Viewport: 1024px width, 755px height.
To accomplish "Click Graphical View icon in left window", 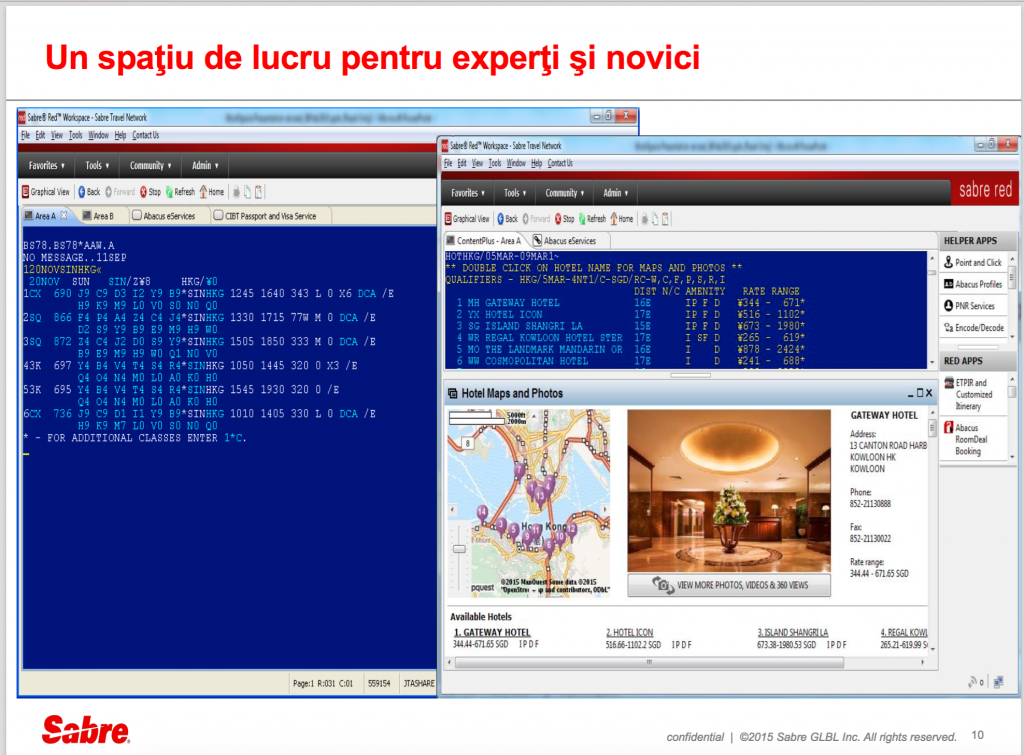I will [x=25, y=192].
